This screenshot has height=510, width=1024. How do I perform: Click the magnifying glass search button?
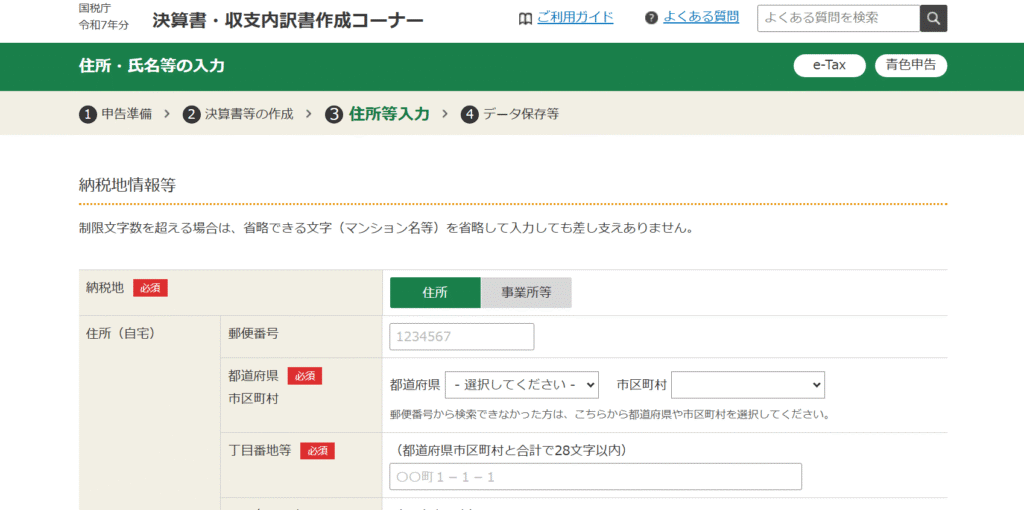[x=932, y=19]
